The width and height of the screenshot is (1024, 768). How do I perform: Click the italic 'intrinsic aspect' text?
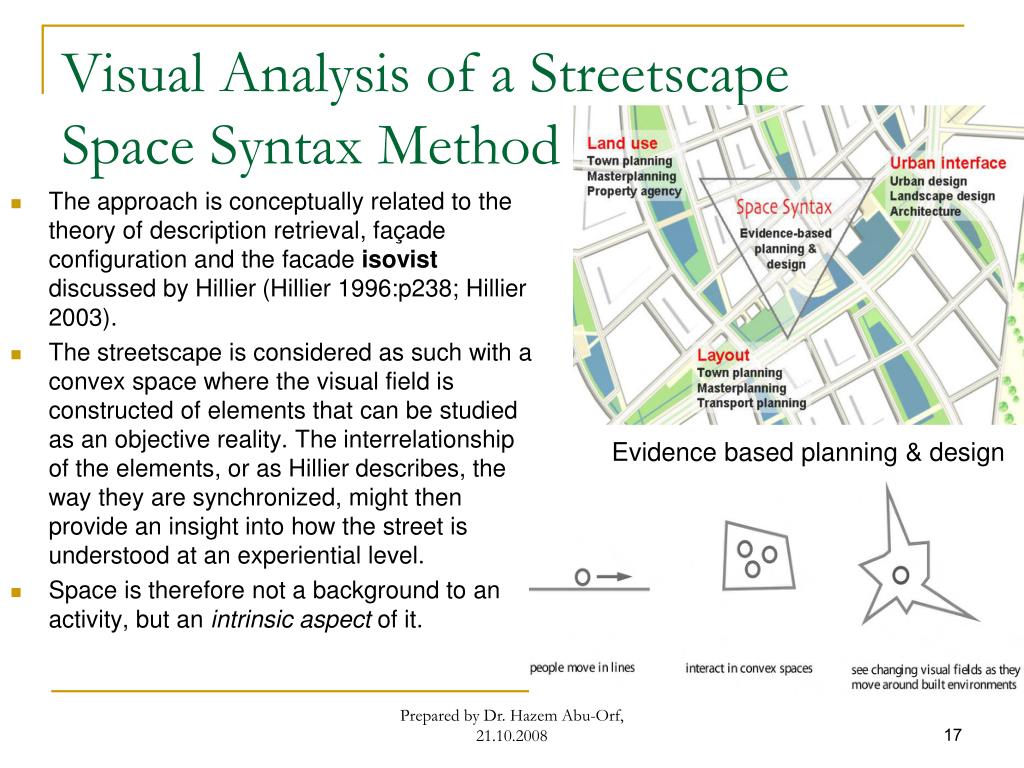[x=292, y=620]
